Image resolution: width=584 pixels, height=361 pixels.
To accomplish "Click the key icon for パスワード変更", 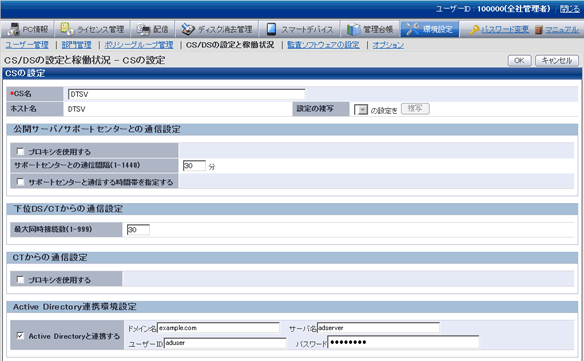I will point(474,29).
